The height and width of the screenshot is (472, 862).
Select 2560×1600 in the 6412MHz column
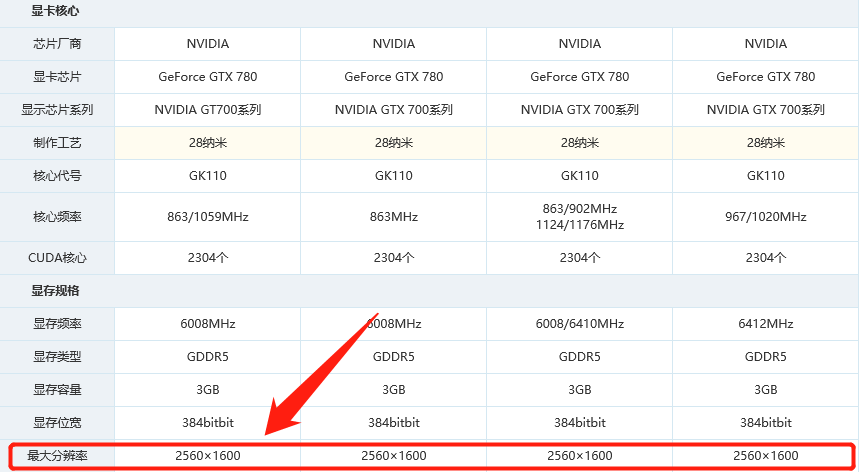[766, 456]
